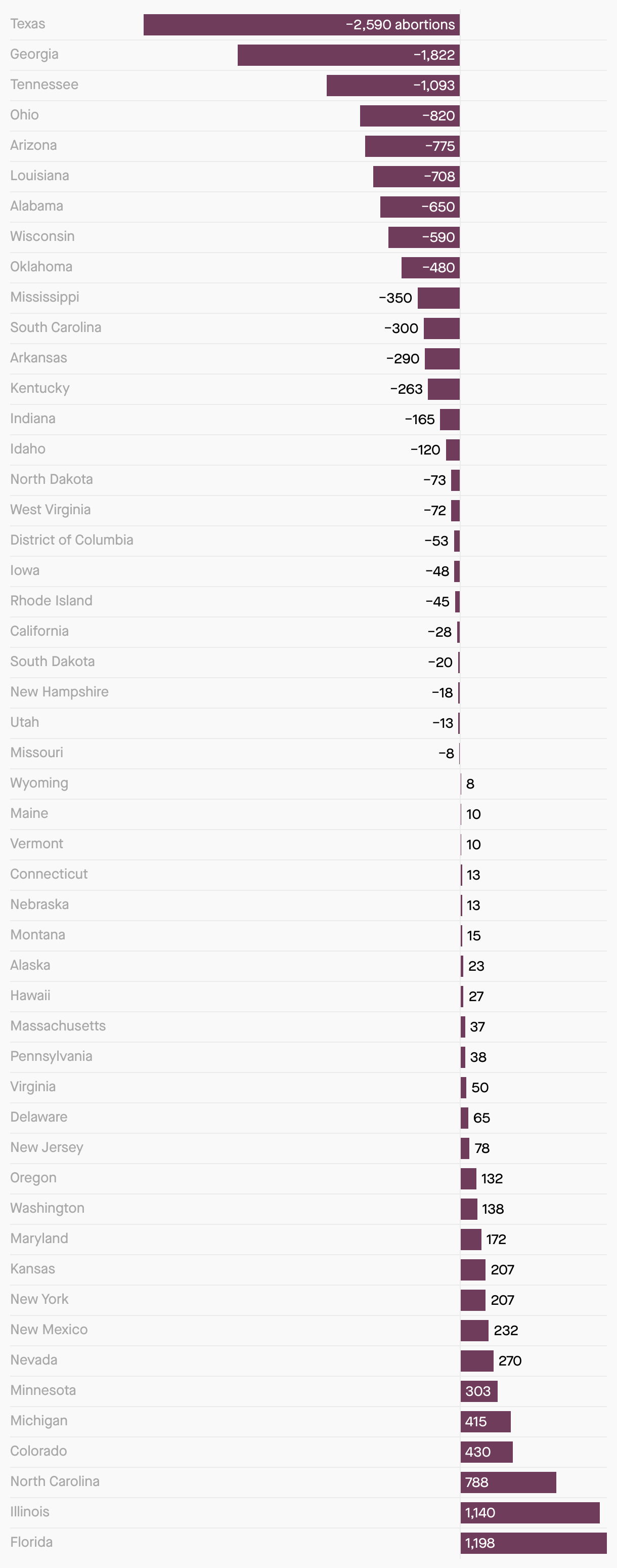Screen dimensions: 617x1568
Task: Click the South Carolina state label
Action: tap(55, 327)
